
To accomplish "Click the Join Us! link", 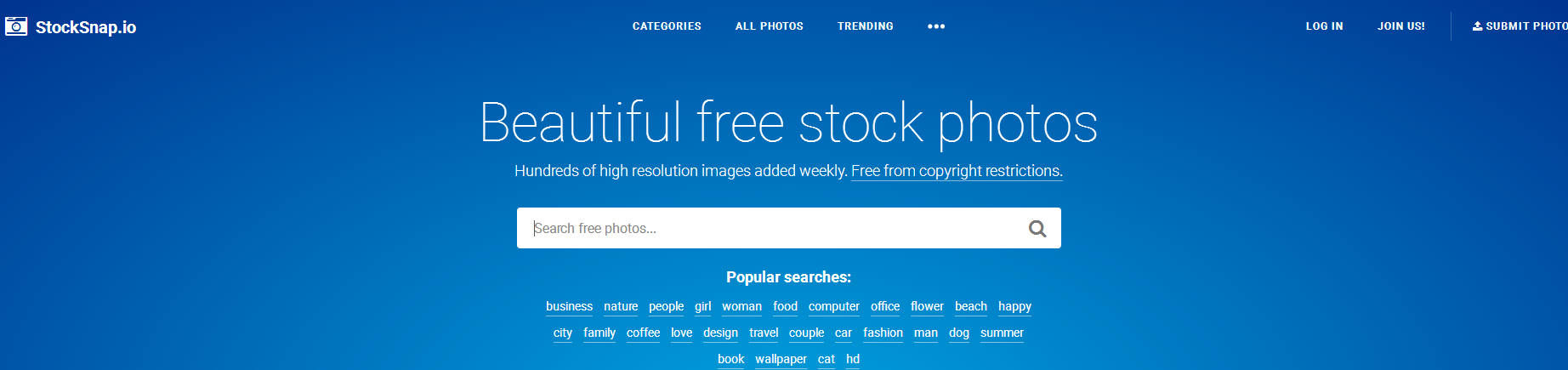I will [1400, 26].
